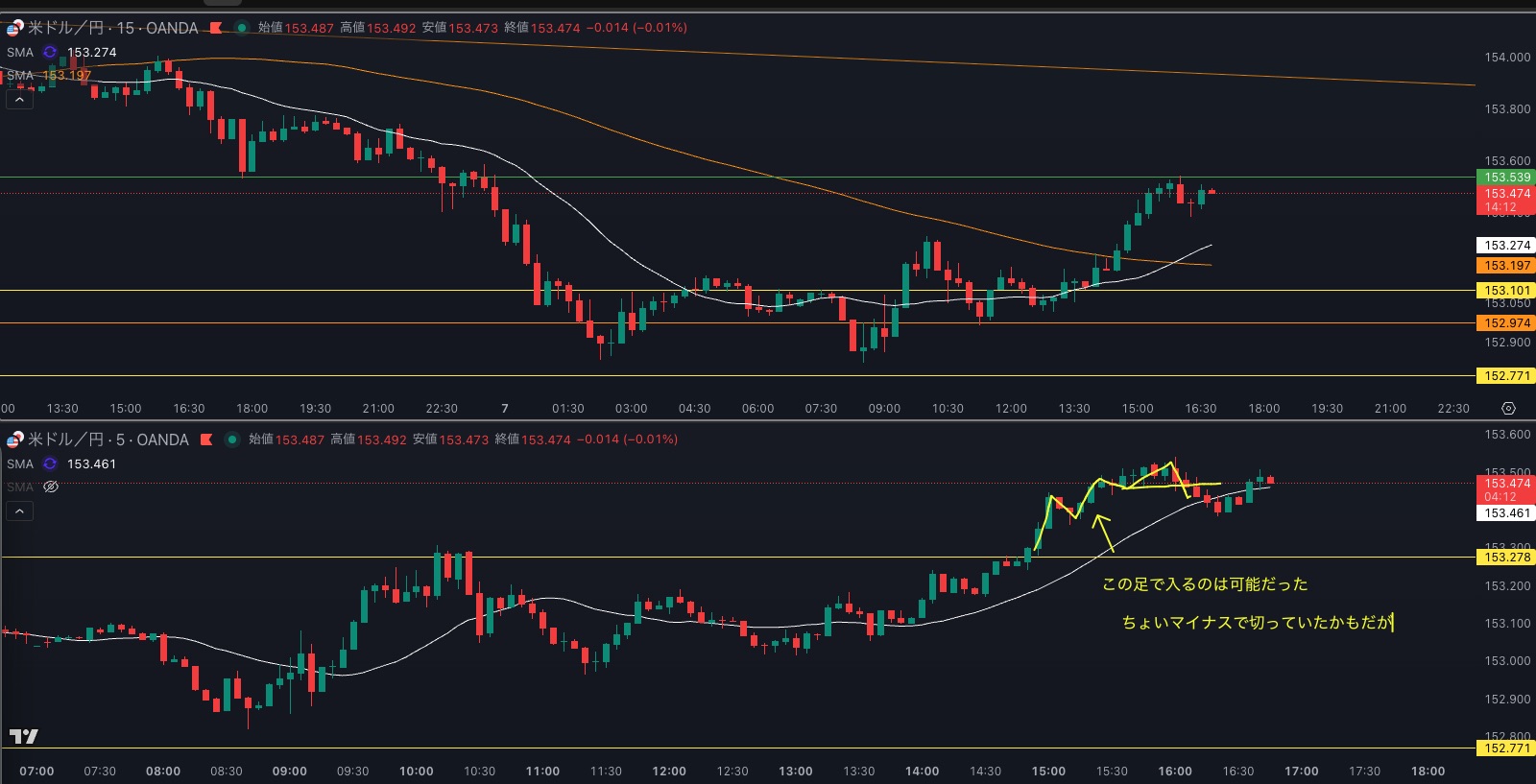Click the red flag icon on 5-minute chart
Image resolution: width=1536 pixels, height=784 pixels.
pyautogui.click(x=206, y=440)
